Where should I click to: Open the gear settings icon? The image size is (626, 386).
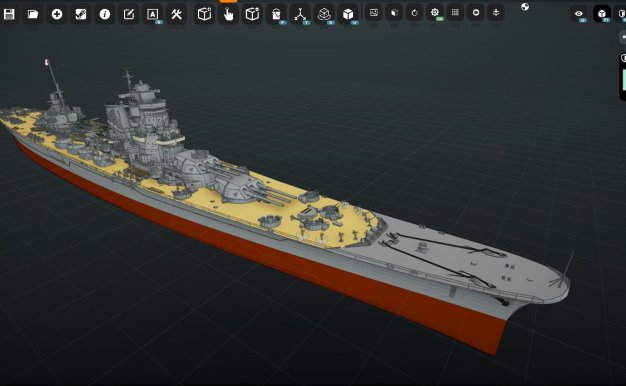tap(435, 13)
